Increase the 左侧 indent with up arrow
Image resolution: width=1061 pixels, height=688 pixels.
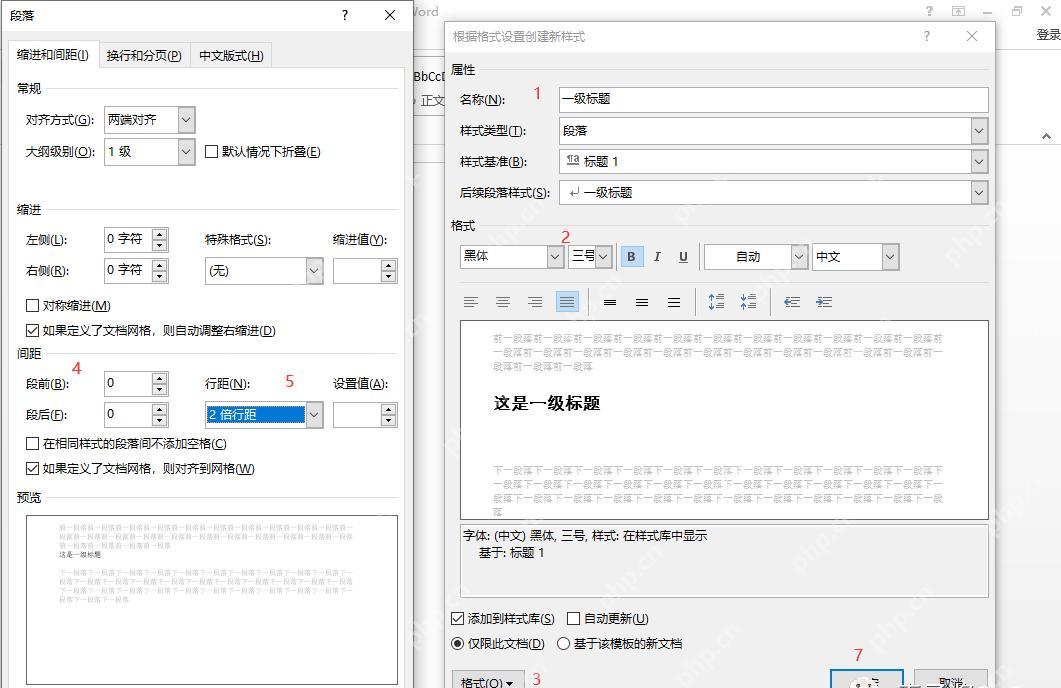pyautogui.click(x=160, y=234)
